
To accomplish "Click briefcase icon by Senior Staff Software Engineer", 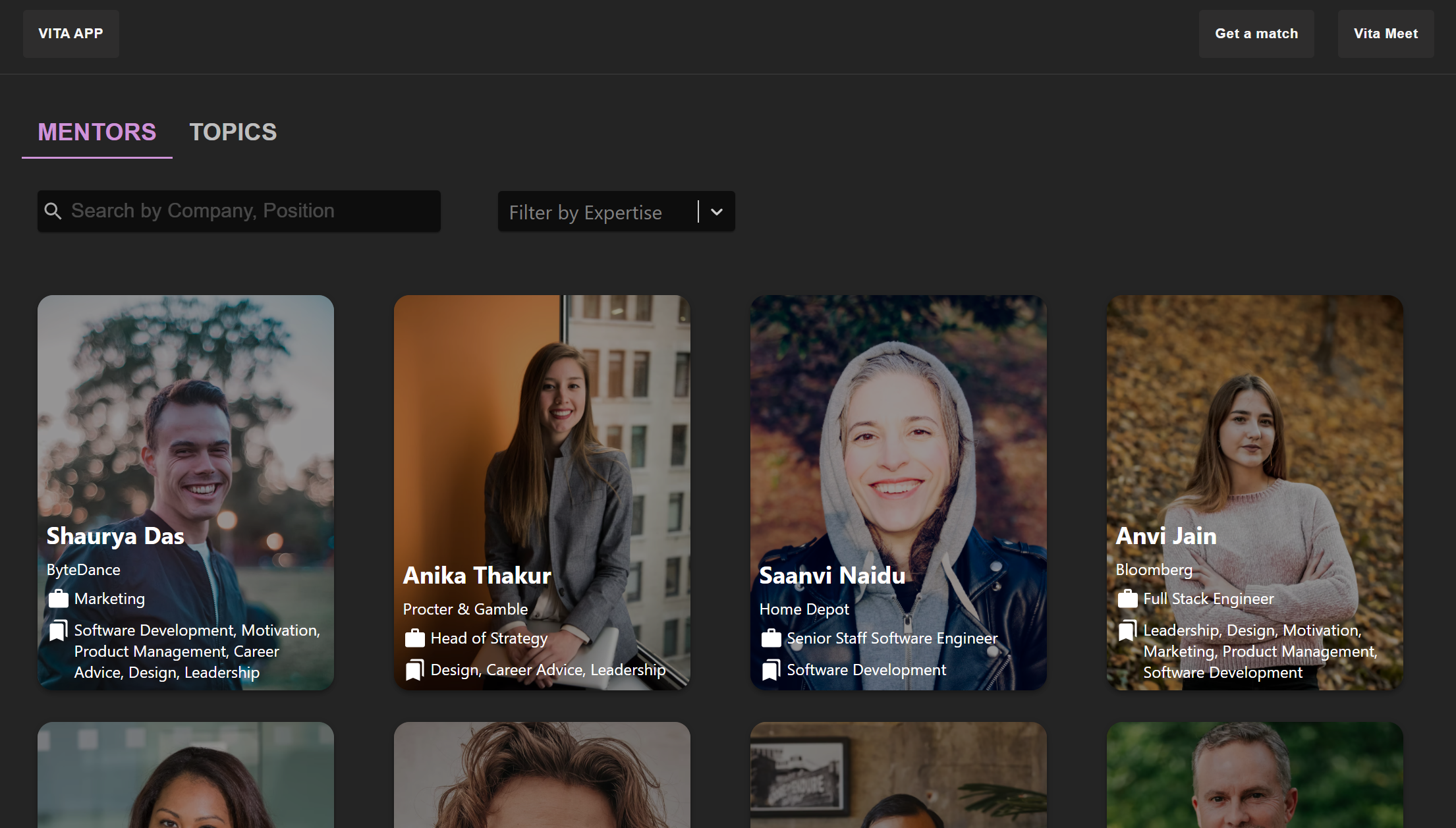I will coord(771,638).
